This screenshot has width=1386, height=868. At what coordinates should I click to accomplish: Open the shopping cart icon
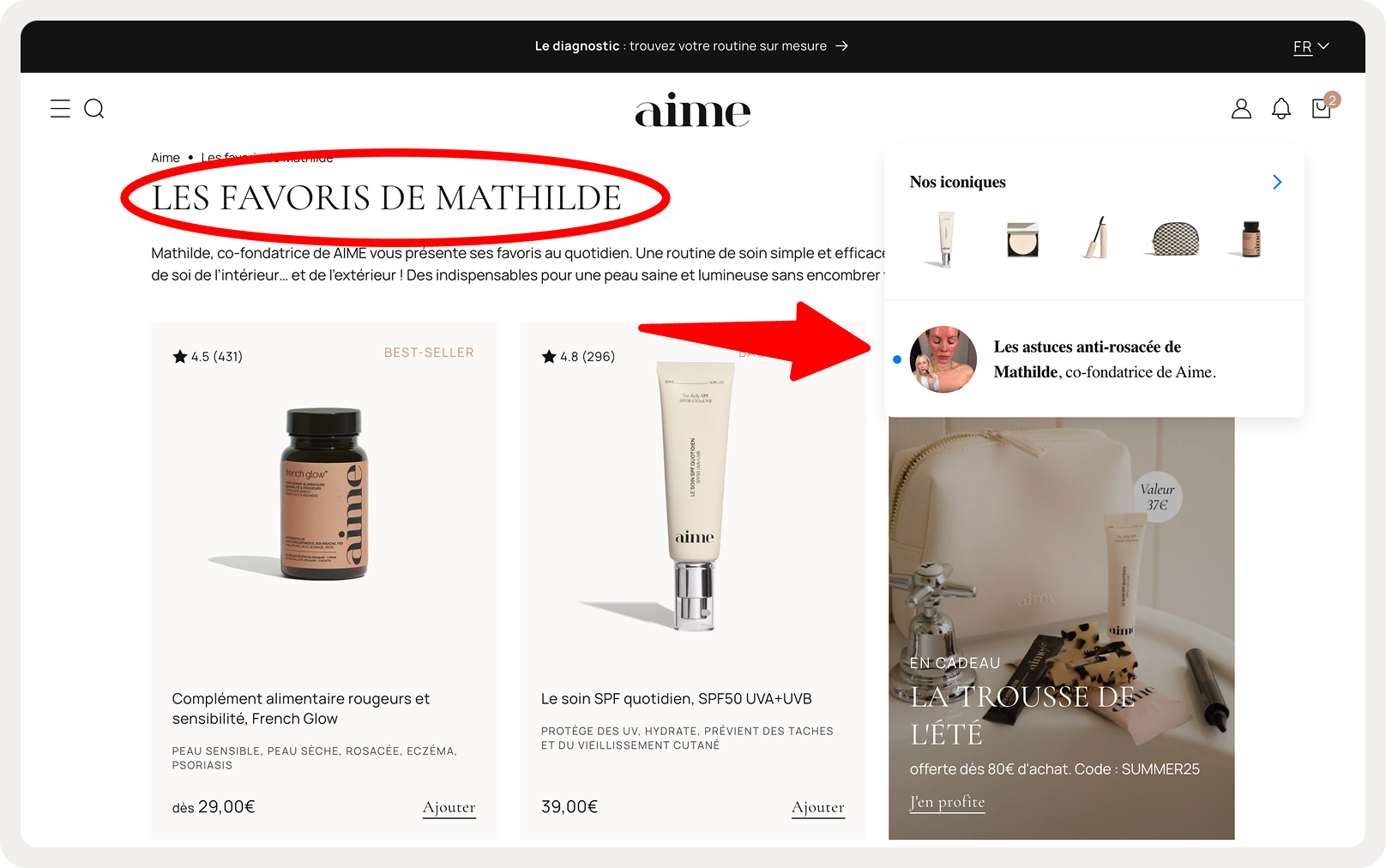[x=1322, y=108]
